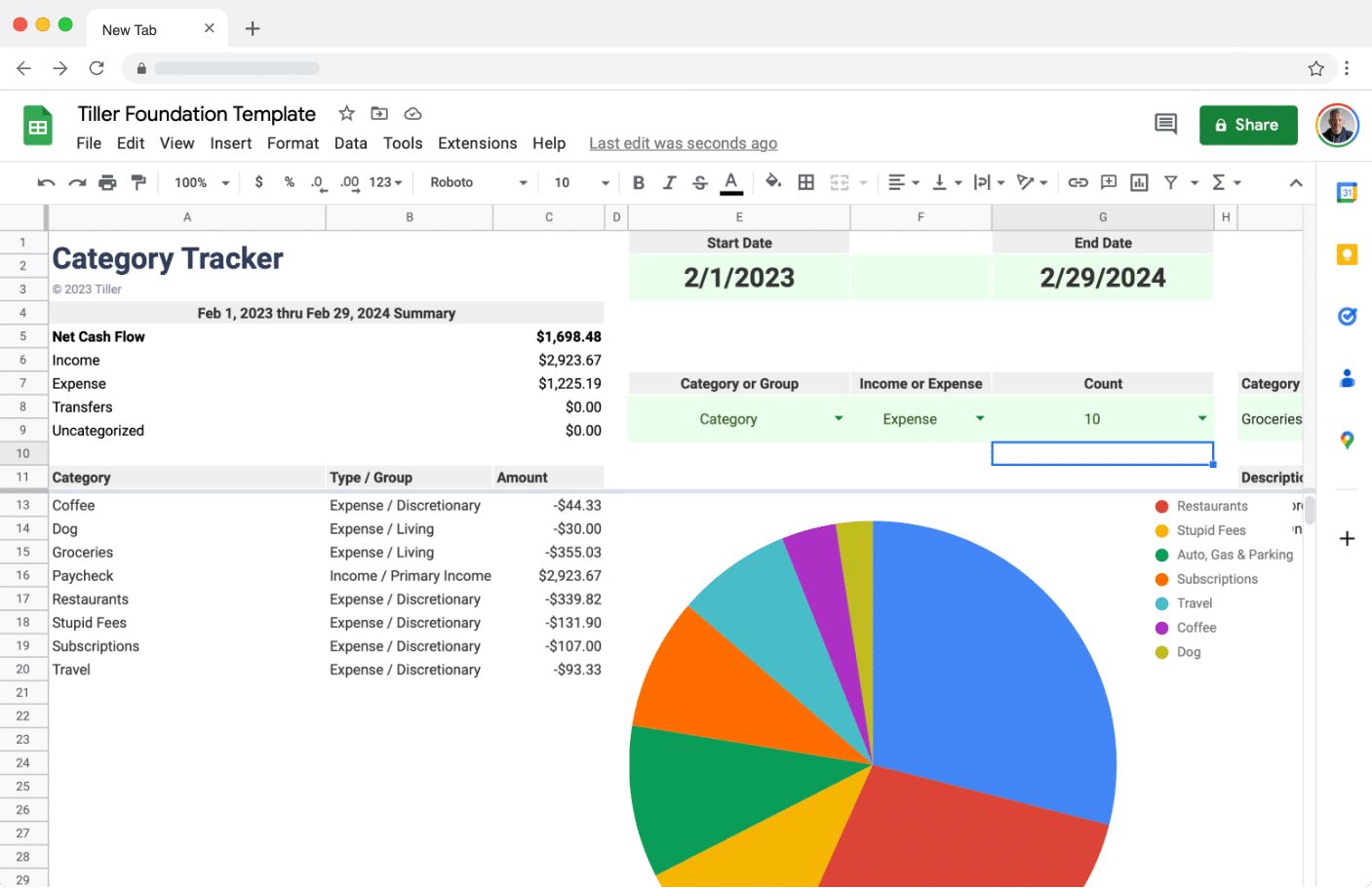Viewport: 1372px width, 888px height.
Task: Open the Expense dropdown in F8
Action: pyautogui.click(x=980, y=419)
